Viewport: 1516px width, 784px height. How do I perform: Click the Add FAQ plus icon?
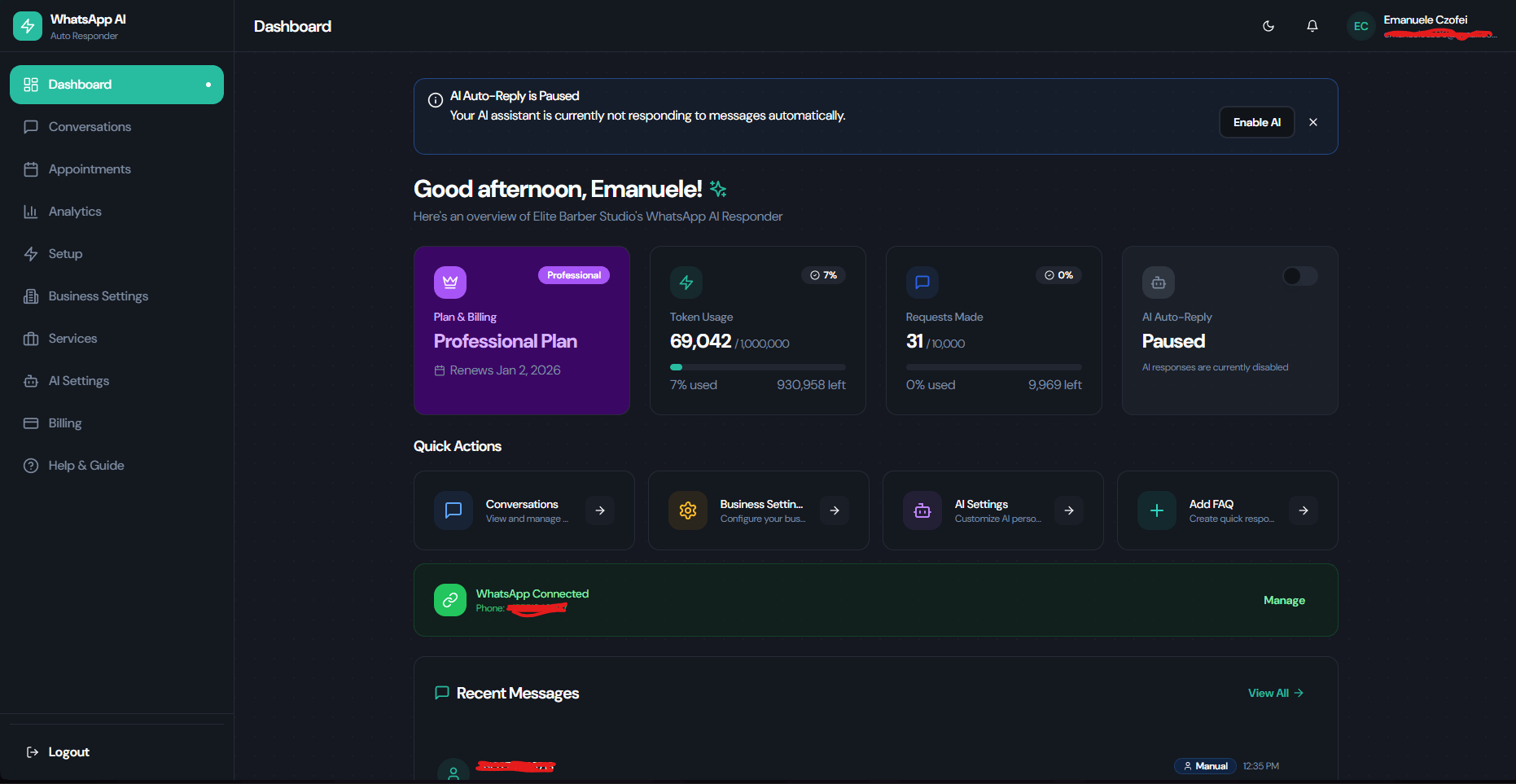[x=1157, y=510]
